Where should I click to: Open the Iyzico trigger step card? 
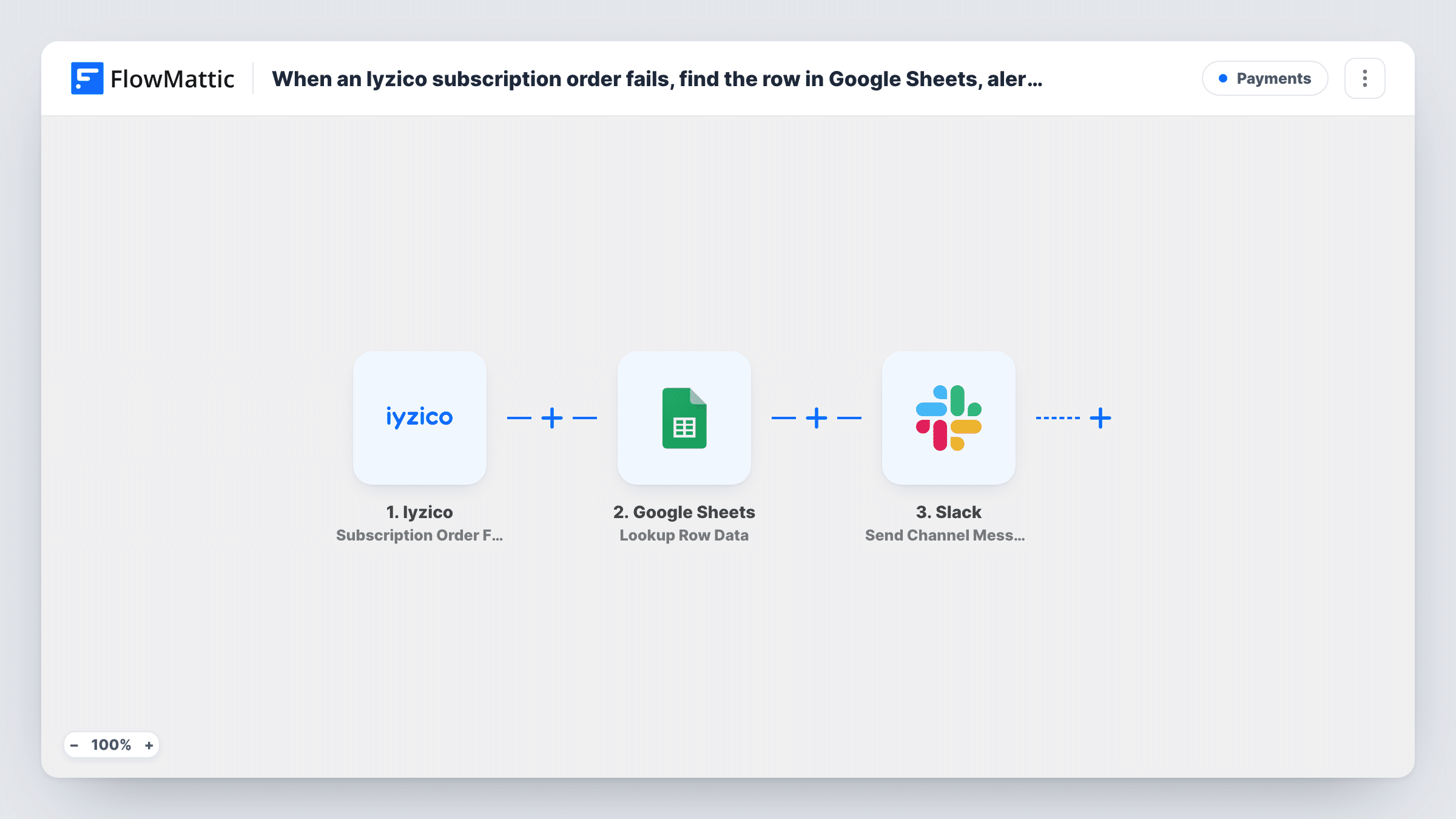point(419,417)
